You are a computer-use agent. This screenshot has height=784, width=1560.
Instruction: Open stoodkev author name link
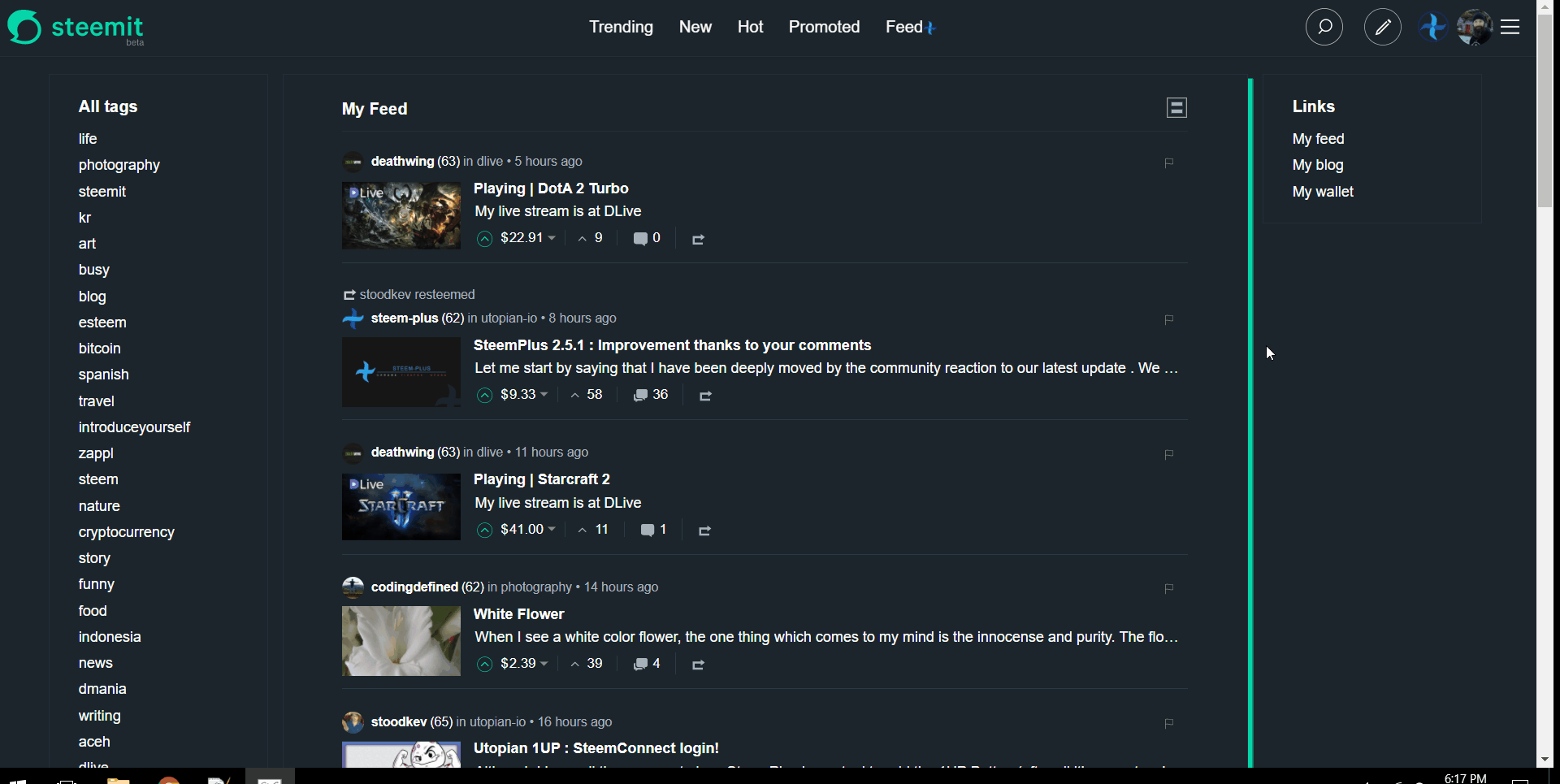pos(399,721)
